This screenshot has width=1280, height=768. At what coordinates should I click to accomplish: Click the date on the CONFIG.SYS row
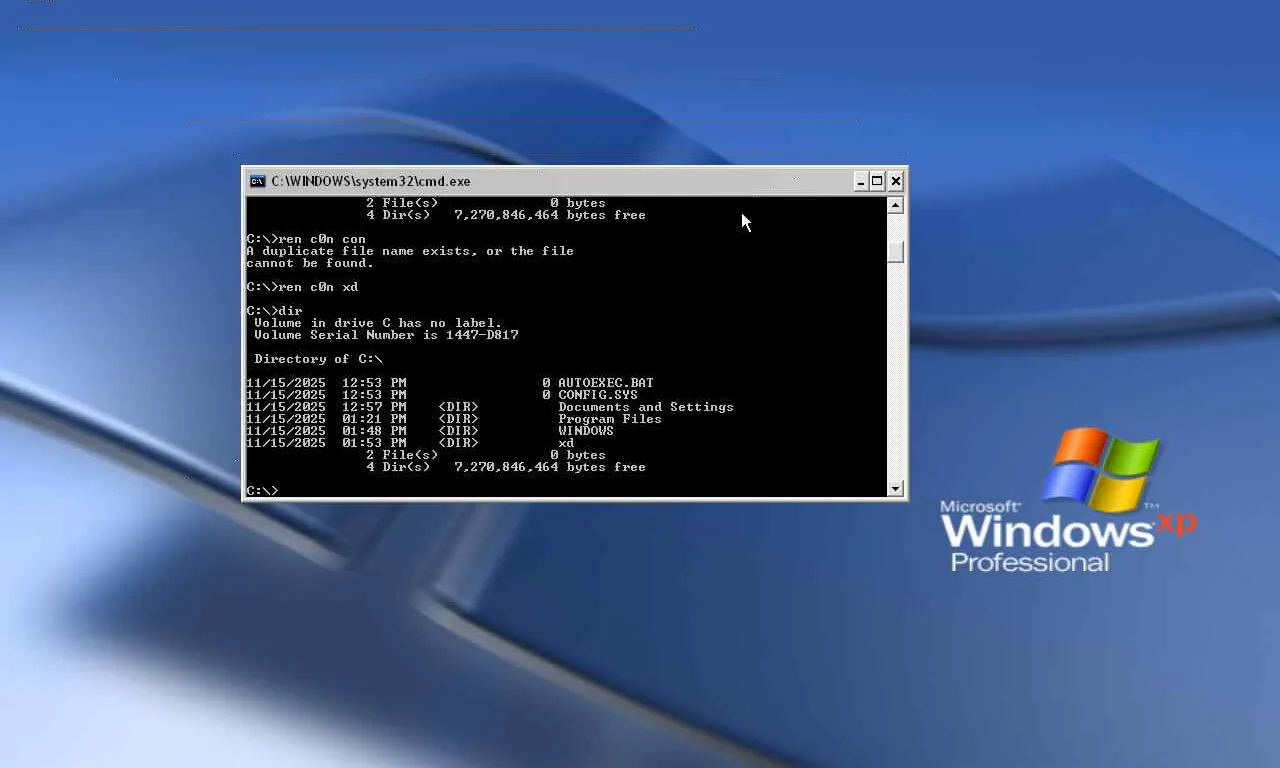(x=286, y=395)
